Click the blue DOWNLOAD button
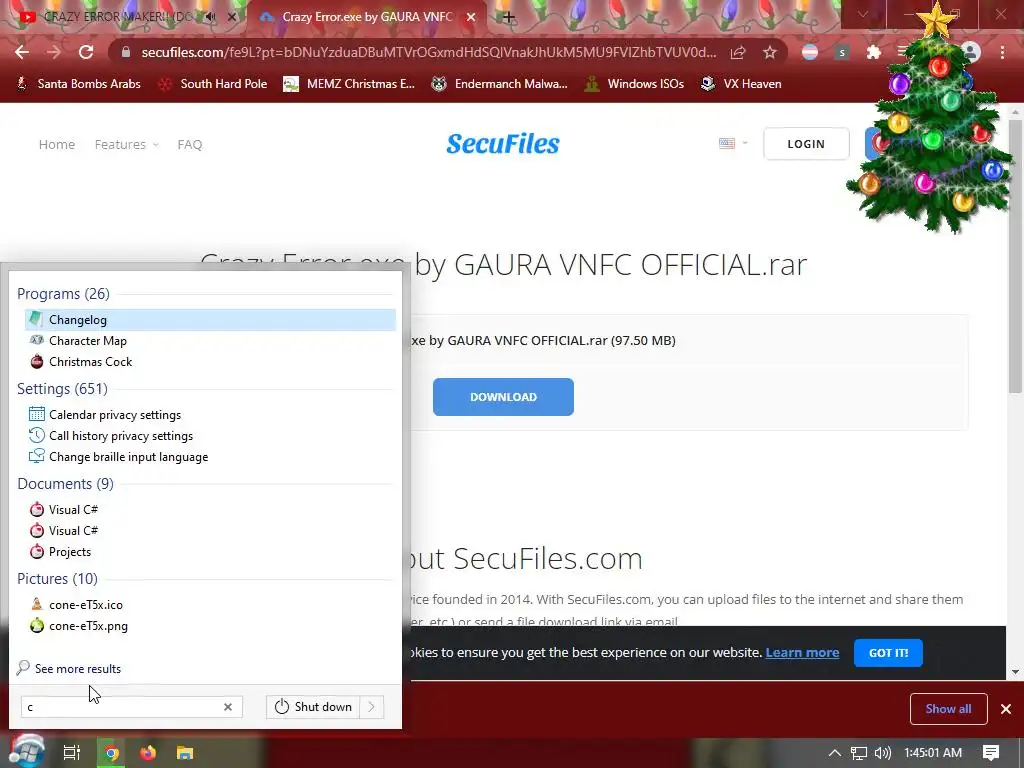 [504, 396]
